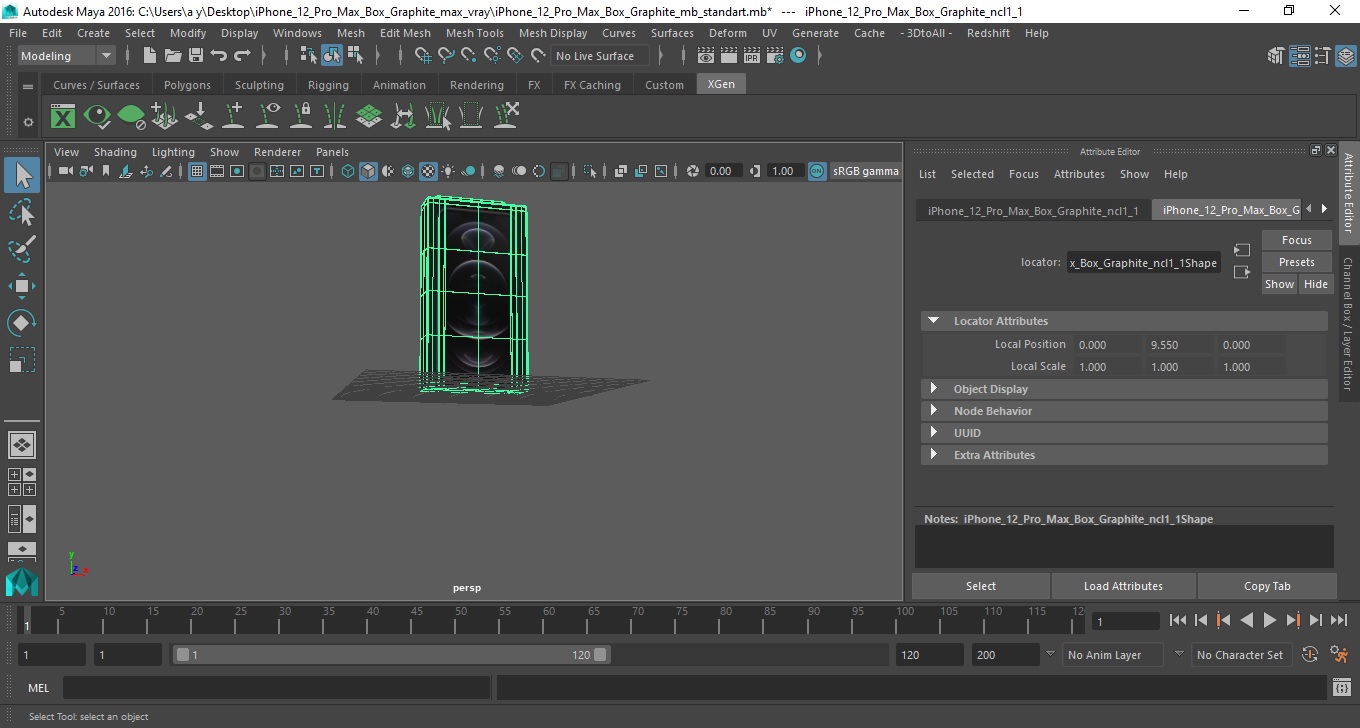1360x728 pixels.
Task: Click the Load Attributes button
Action: click(x=1123, y=586)
